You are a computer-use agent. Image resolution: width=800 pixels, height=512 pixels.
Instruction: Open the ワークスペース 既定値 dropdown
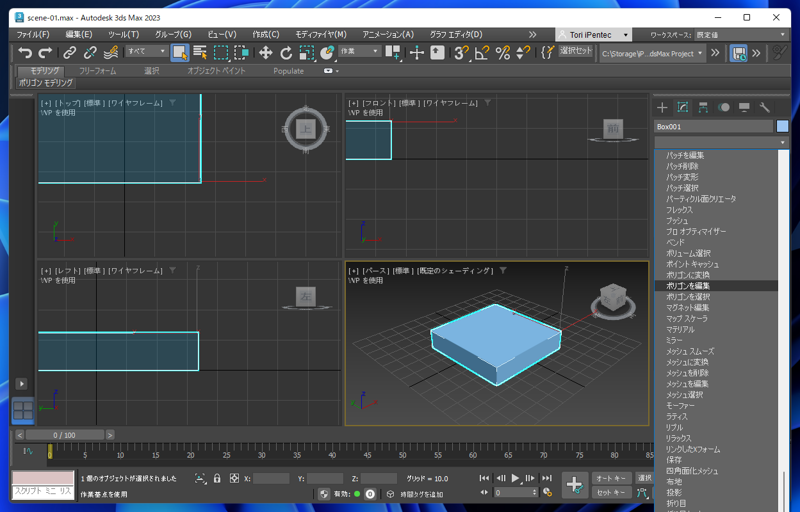click(x=740, y=35)
